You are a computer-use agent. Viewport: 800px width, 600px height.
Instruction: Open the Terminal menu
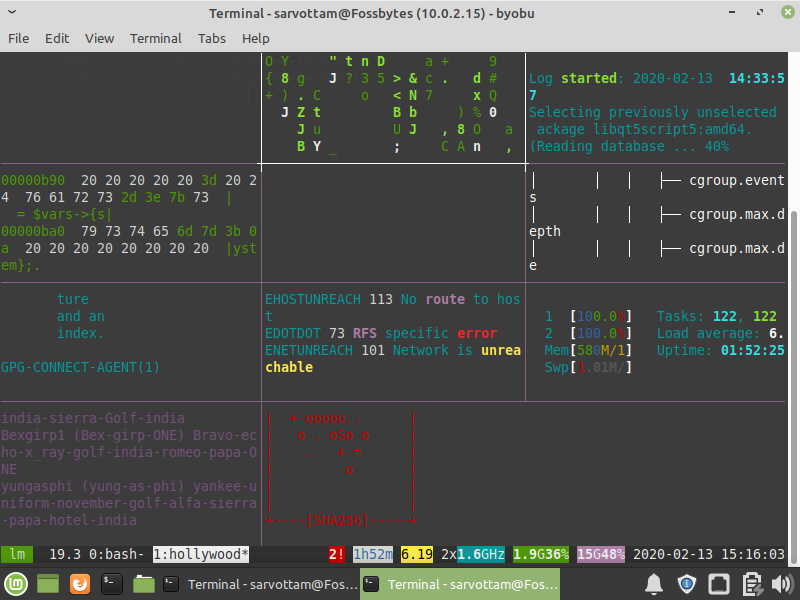pos(155,39)
